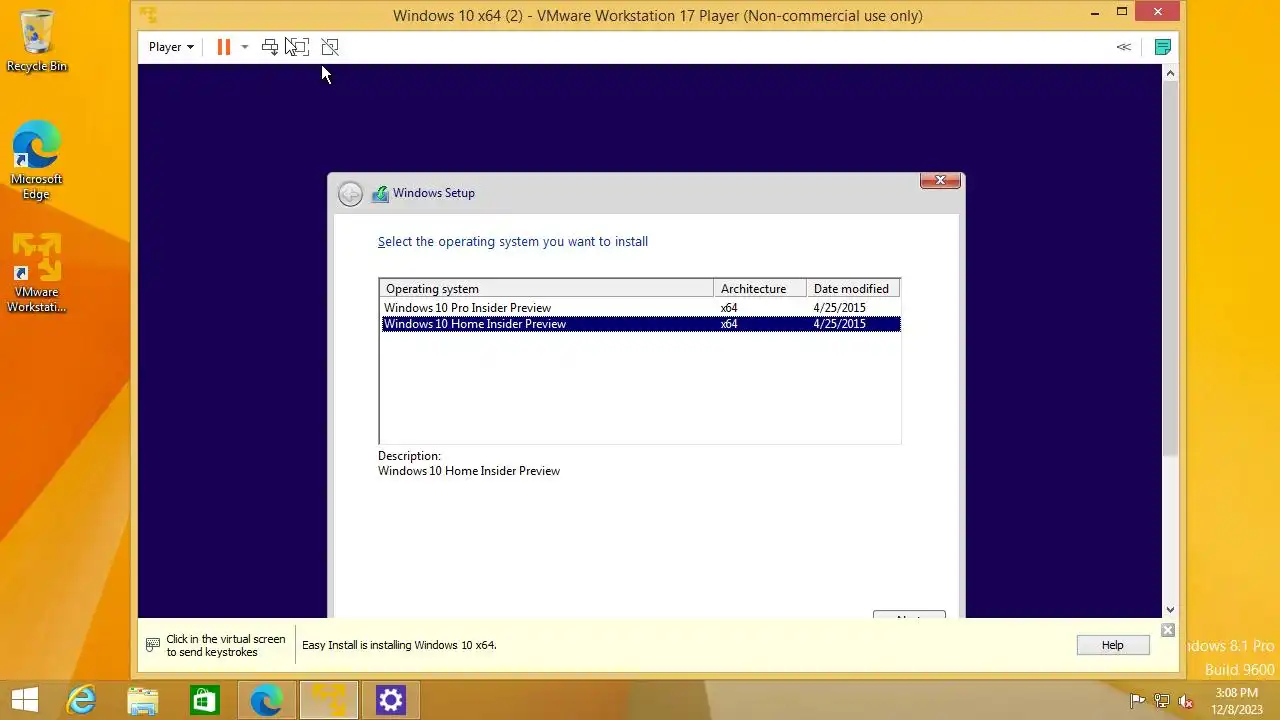Click 4/25/2015 date of Home row
Viewport: 1280px width, 720px height.
click(x=840, y=324)
